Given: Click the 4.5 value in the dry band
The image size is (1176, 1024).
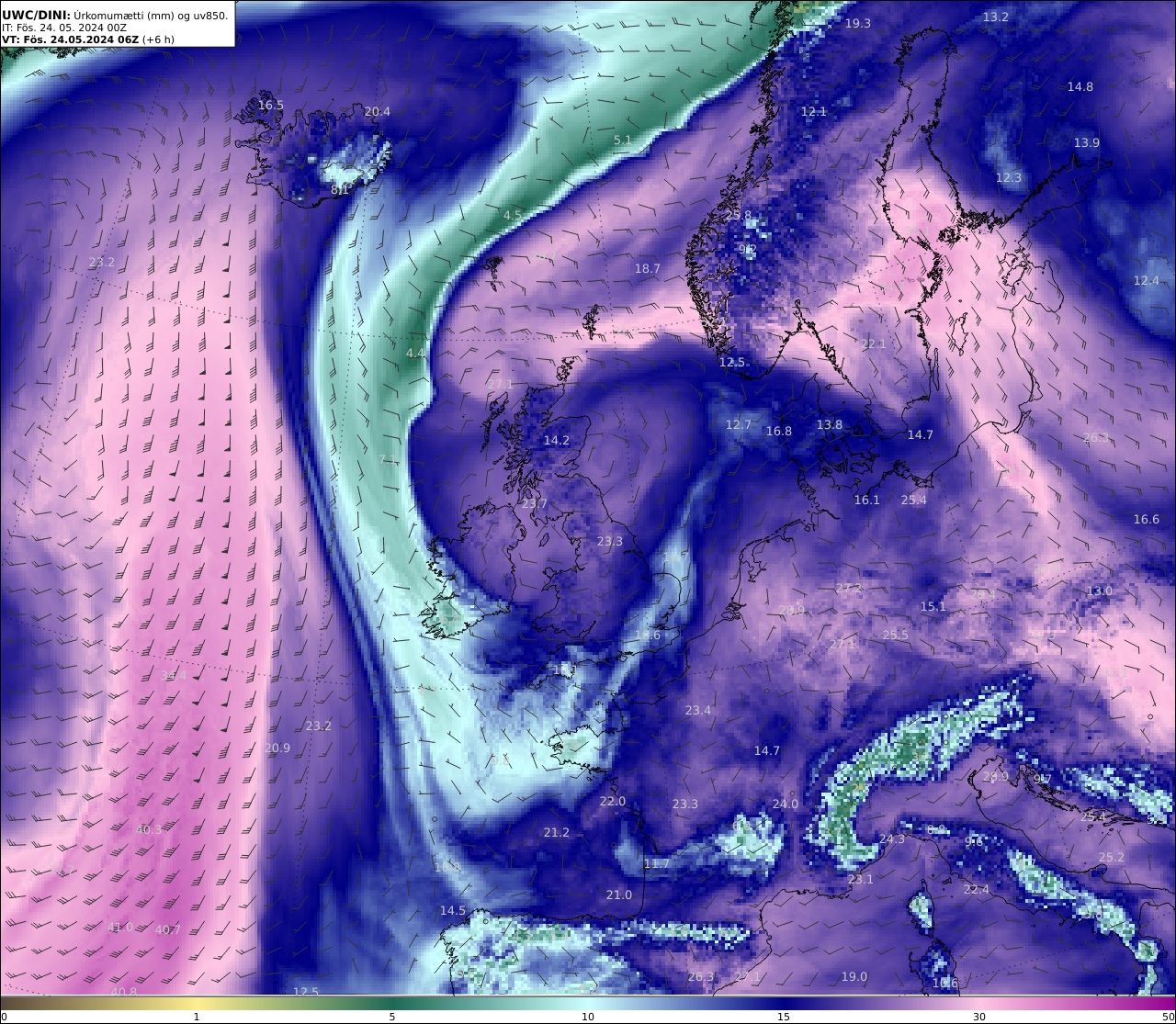Looking at the screenshot, I should pyautogui.click(x=512, y=216).
